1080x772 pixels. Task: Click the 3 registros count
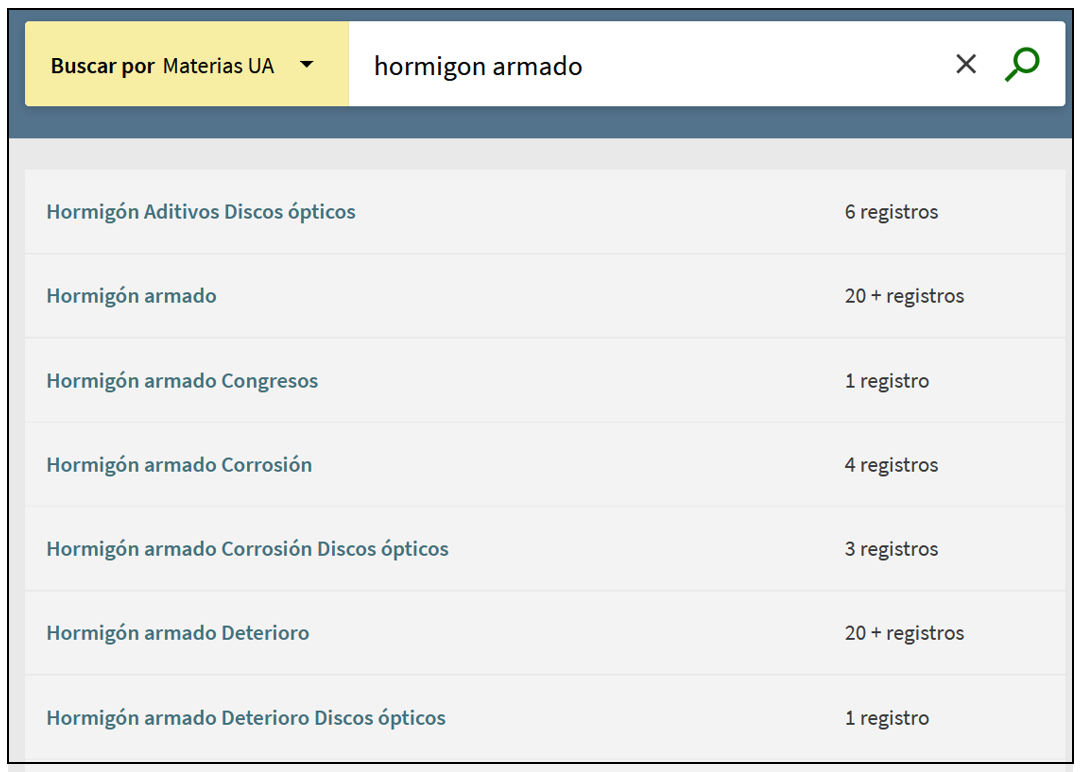click(891, 549)
